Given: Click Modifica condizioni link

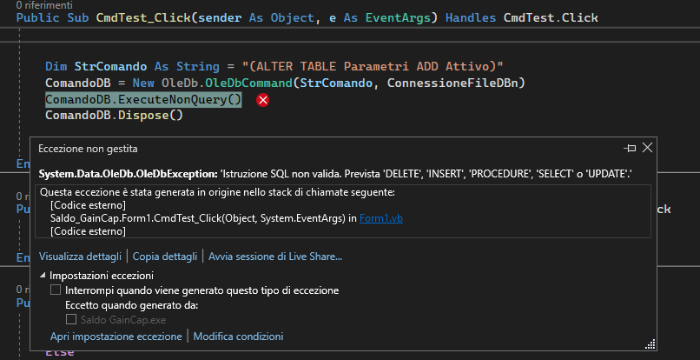Looking at the screenshot, I should tap(238, 336).
